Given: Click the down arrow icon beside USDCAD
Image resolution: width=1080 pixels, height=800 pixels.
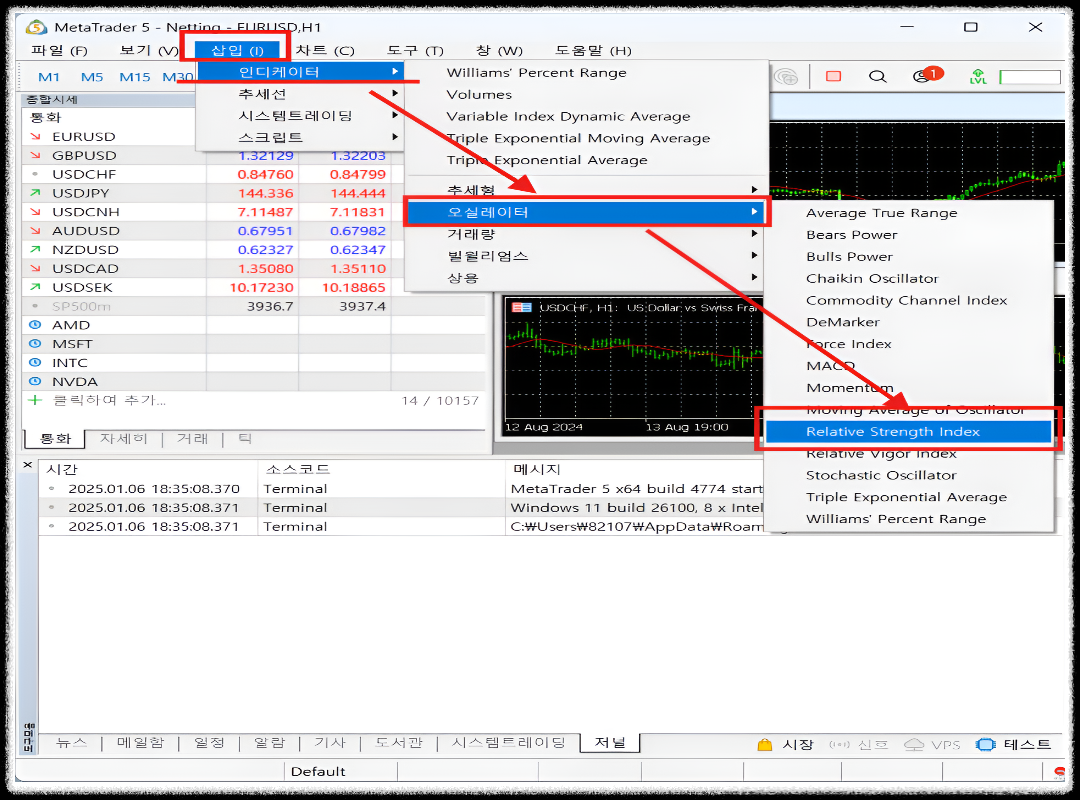Looking at the screenshot, I should (x=35, y=269).
